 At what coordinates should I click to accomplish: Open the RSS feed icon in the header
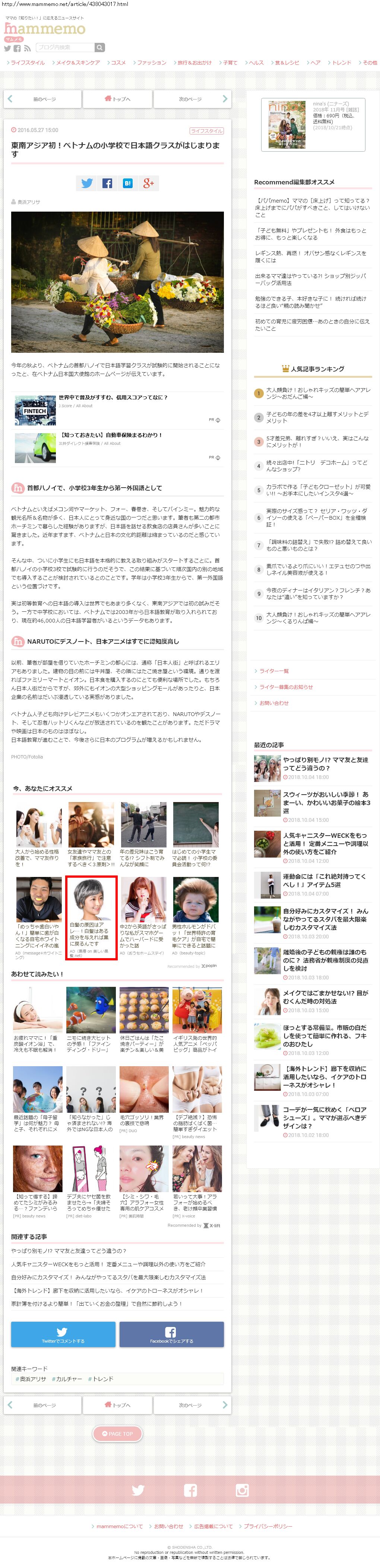(27, 48)
